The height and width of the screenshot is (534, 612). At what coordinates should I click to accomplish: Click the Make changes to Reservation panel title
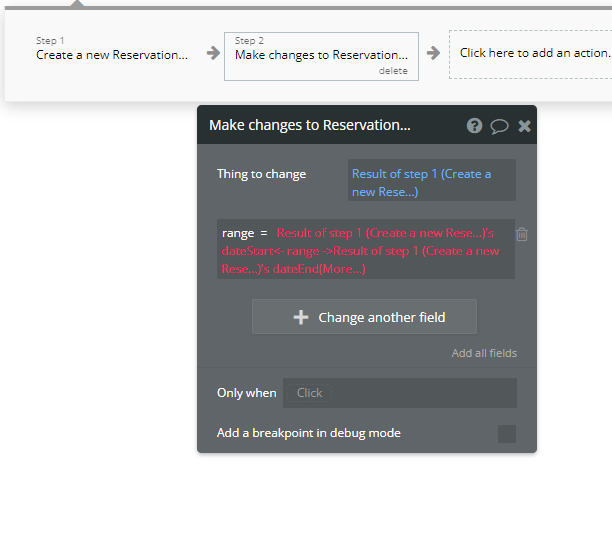pos(309,126)
